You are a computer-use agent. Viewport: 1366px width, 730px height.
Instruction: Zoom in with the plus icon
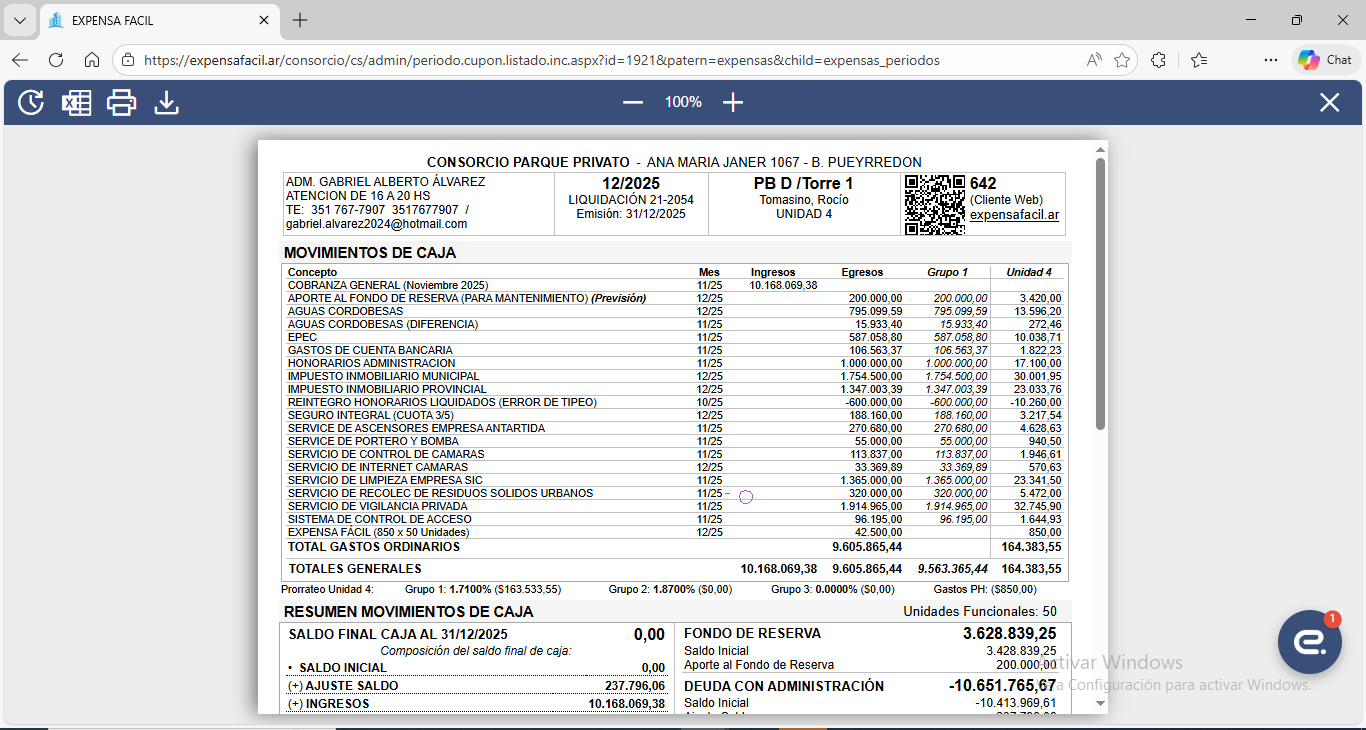click(733, 102)
